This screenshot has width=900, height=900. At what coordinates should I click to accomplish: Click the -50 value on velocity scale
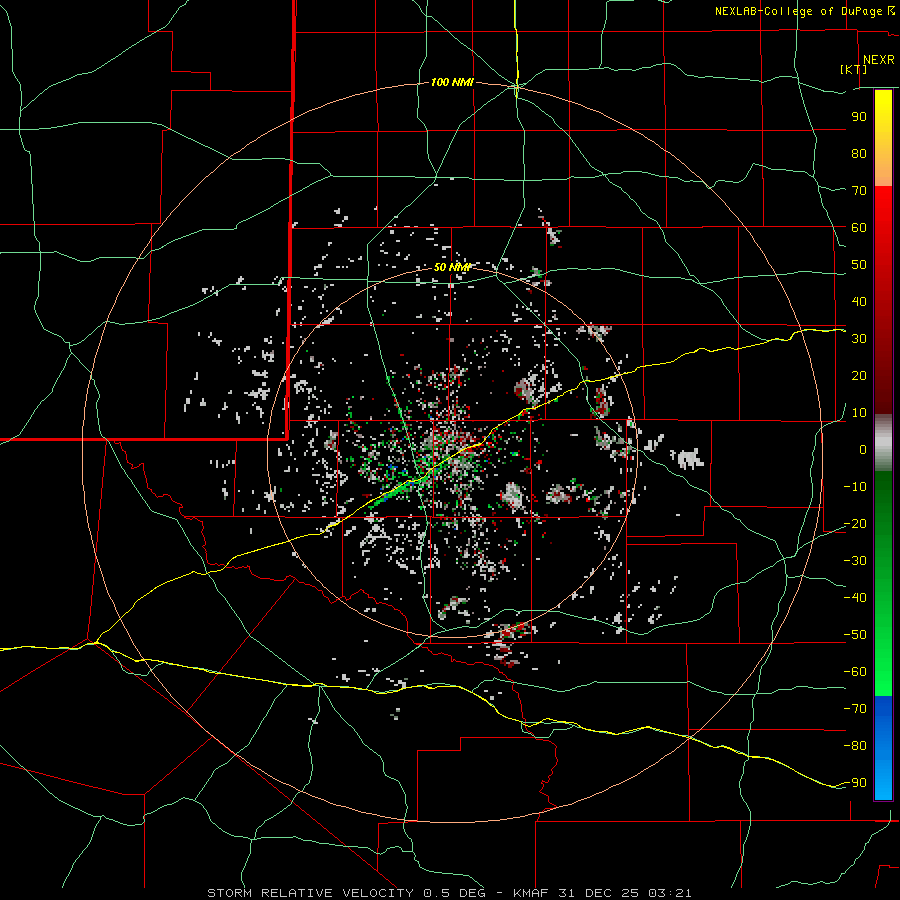coord(855,635)
